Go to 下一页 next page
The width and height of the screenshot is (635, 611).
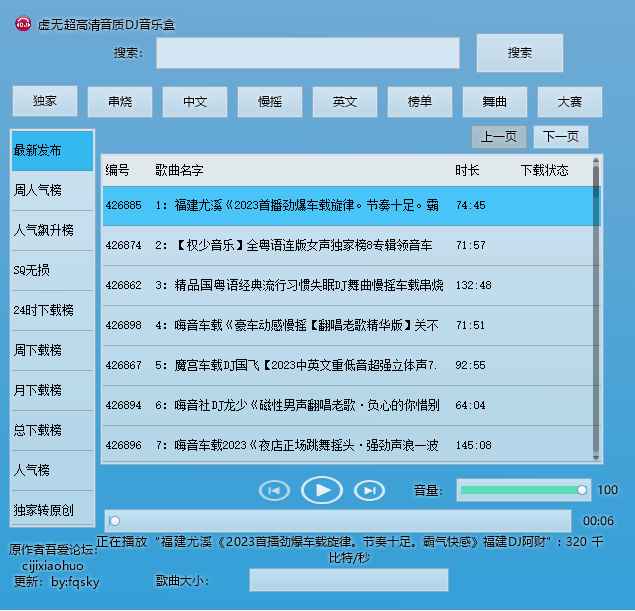click(x=560, y=137)
